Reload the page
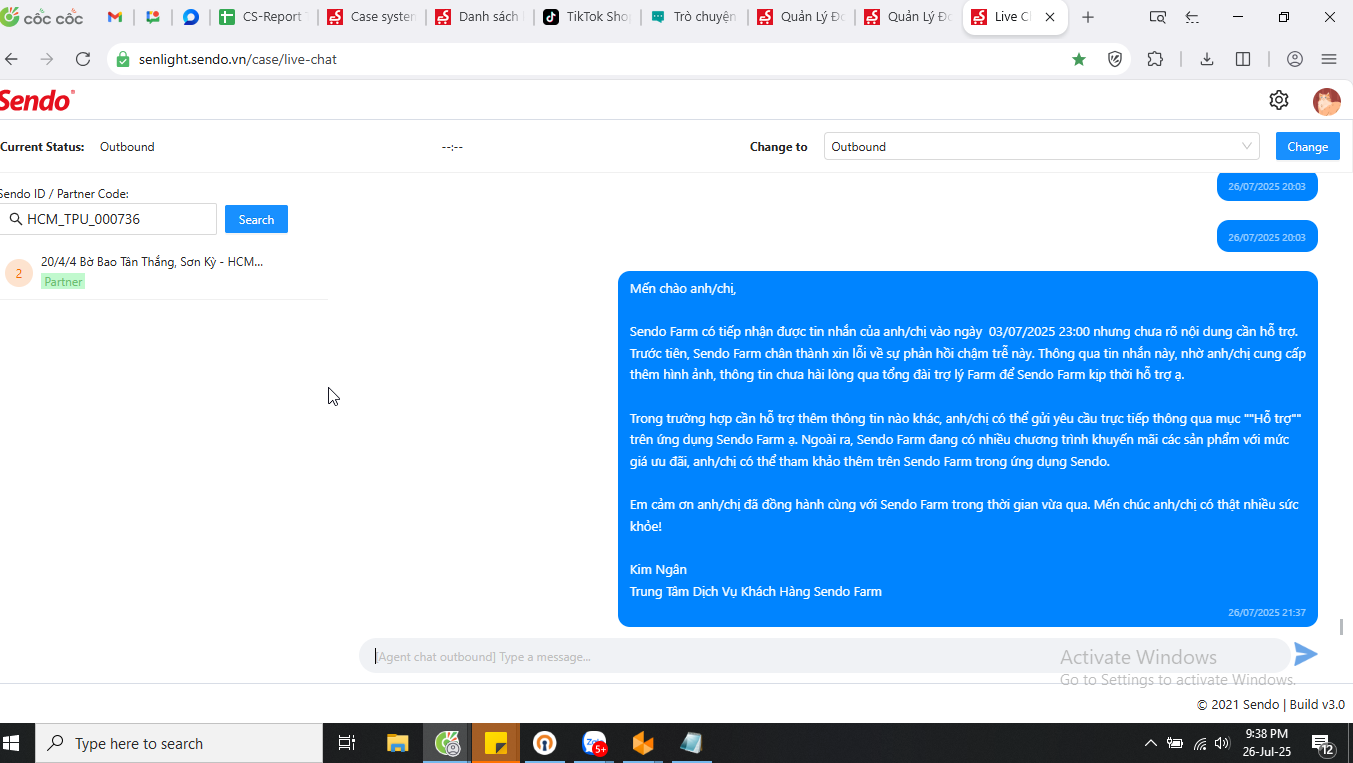The image size is (1353, 763). (83, 59)
